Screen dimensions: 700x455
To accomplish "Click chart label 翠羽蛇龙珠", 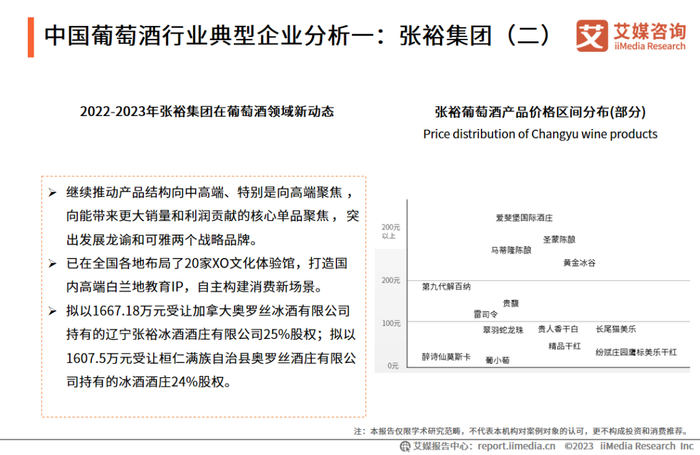I will [503, 330].
